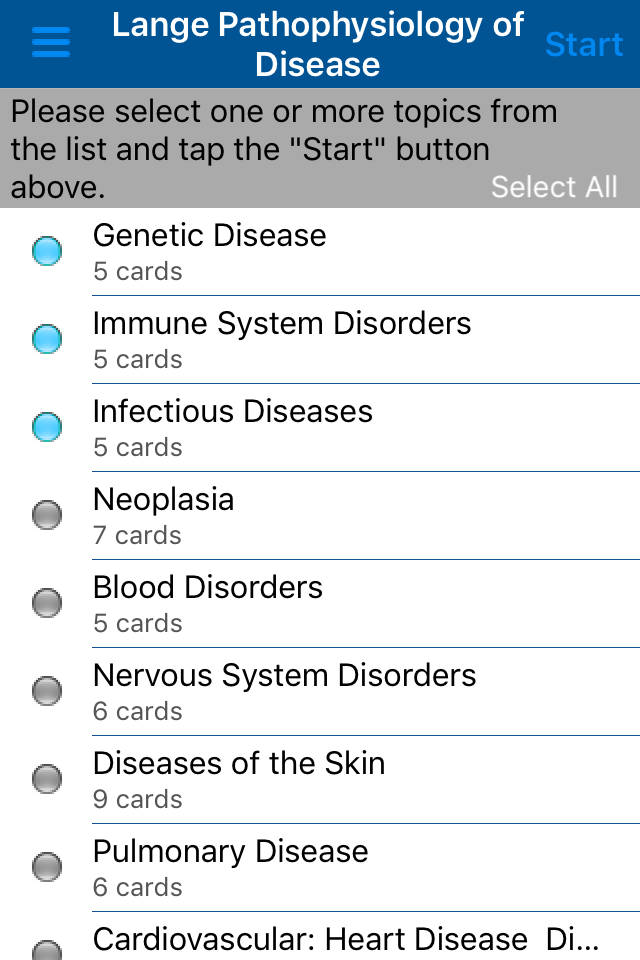Screen dimensions: 640x960
Task: Tap the Start button
Action: pos(584,45)
